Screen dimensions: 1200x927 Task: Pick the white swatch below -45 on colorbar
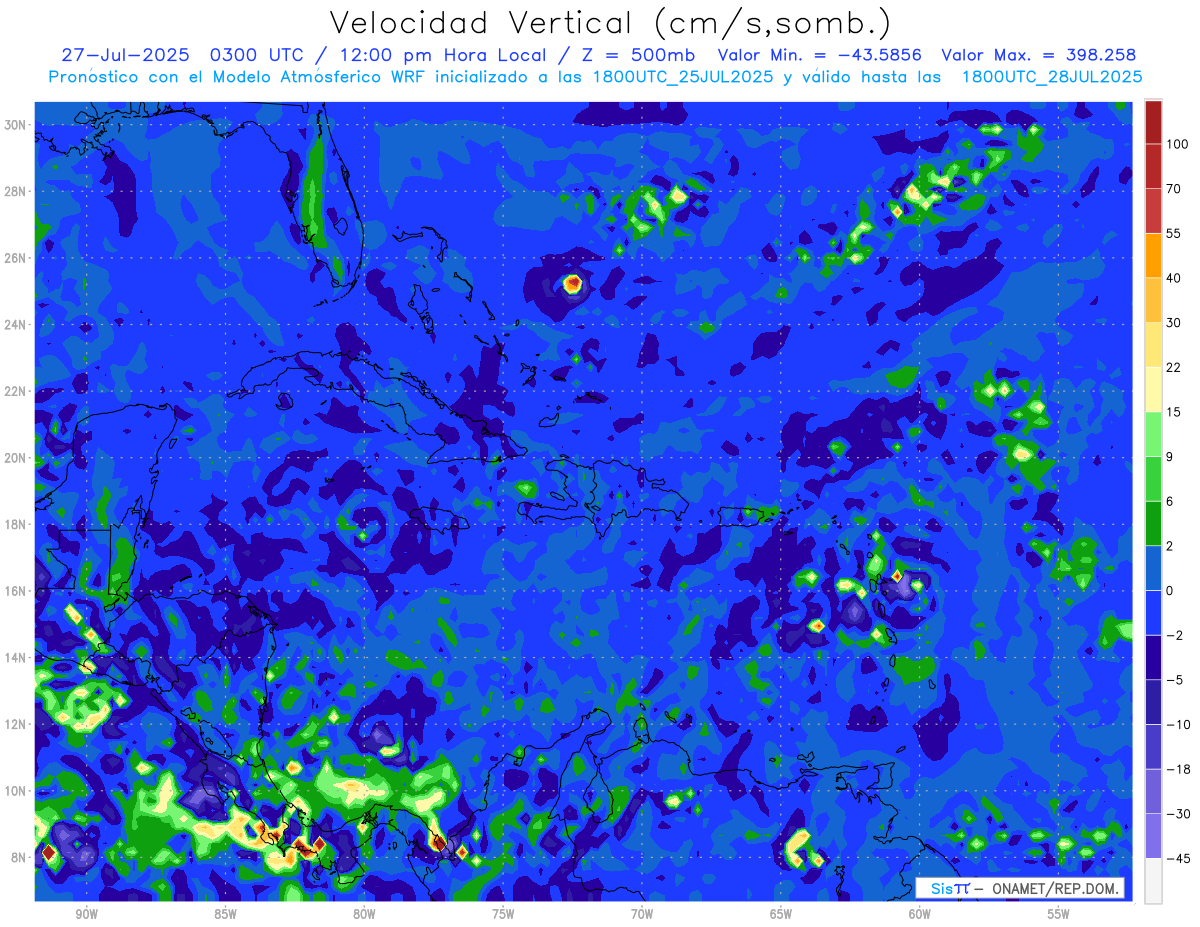1153,880
